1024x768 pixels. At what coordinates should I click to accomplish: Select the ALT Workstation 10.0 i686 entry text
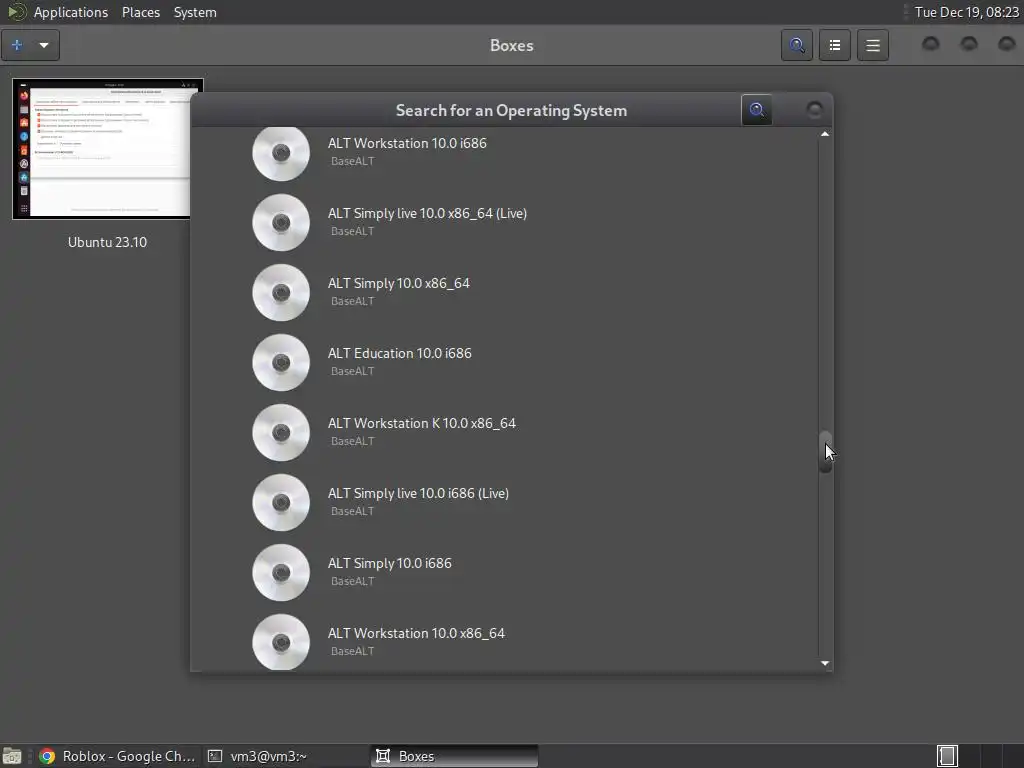pos(407,143)
